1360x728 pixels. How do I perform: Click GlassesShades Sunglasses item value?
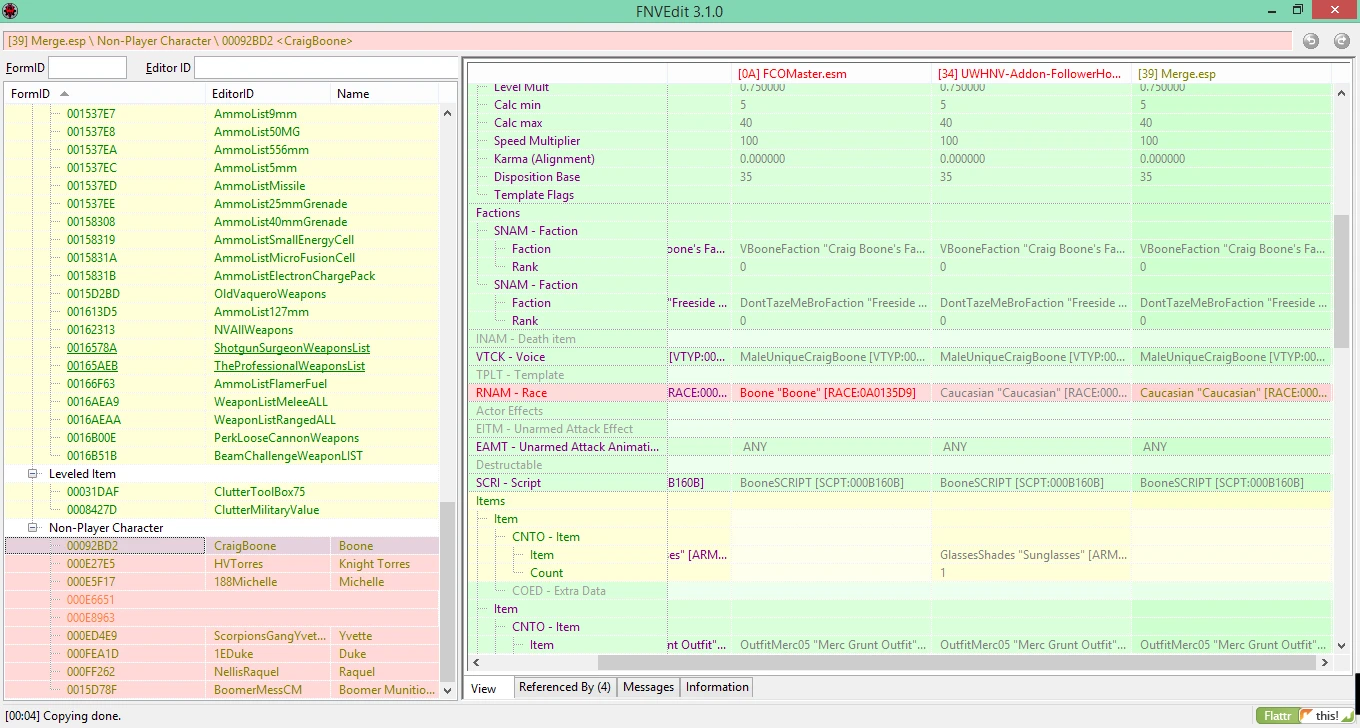[x=1033, y=555]
